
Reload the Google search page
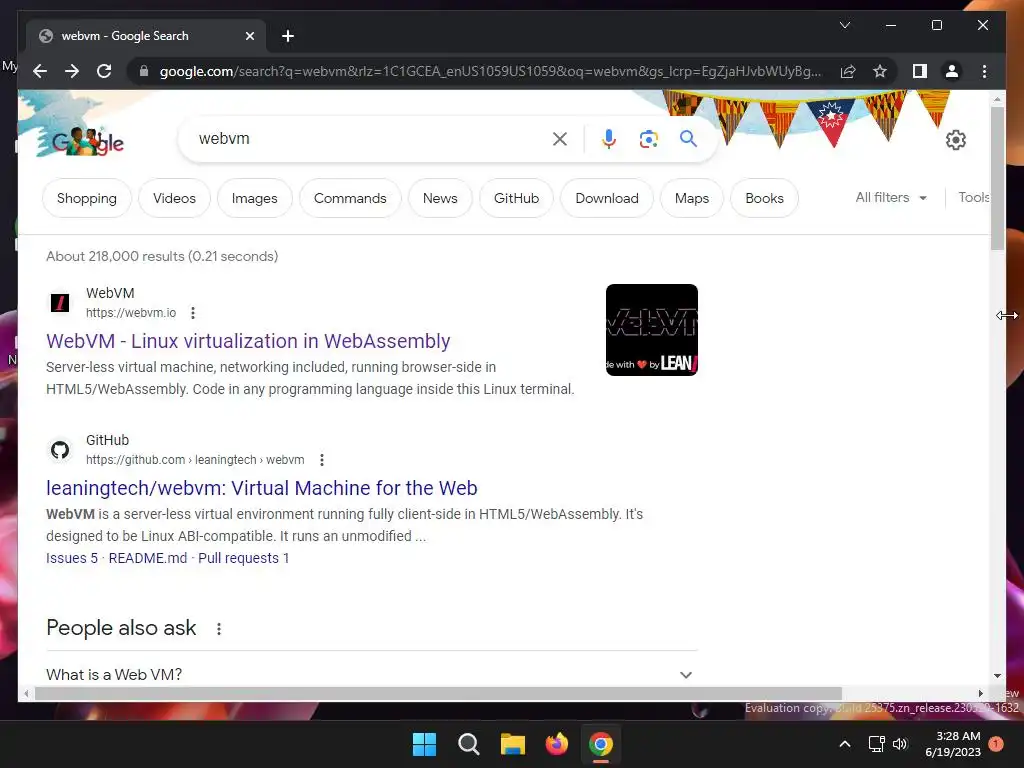coord(104,71)
